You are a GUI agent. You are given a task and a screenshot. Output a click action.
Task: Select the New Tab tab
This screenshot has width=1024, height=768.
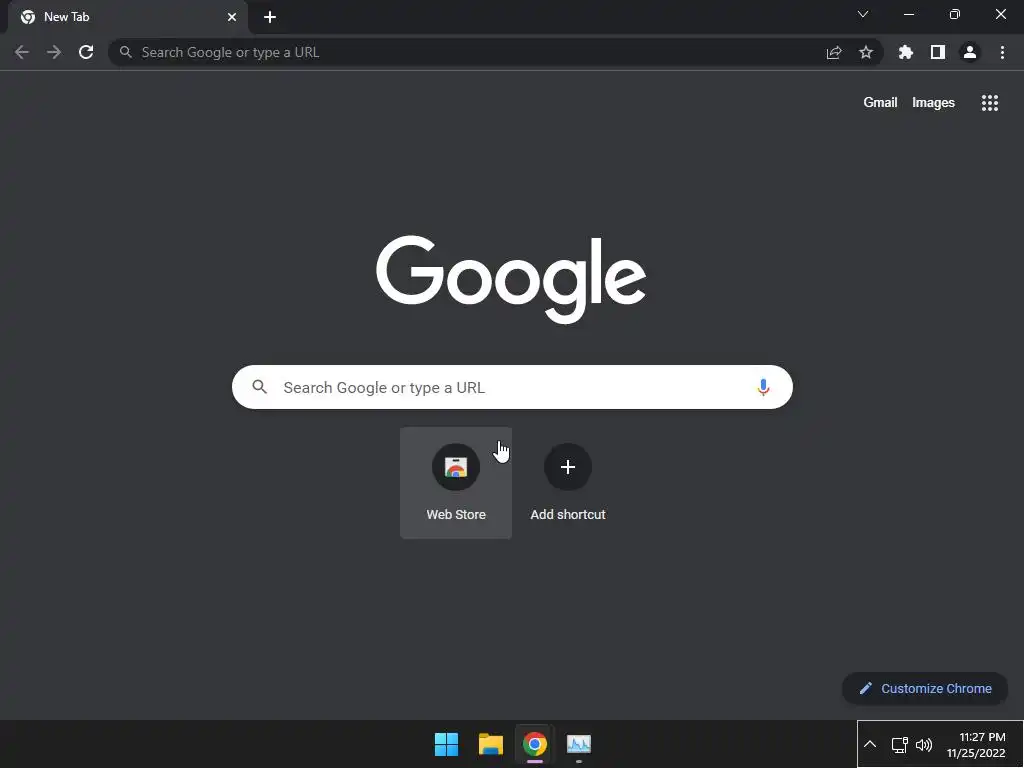click(x=128, y=17)
